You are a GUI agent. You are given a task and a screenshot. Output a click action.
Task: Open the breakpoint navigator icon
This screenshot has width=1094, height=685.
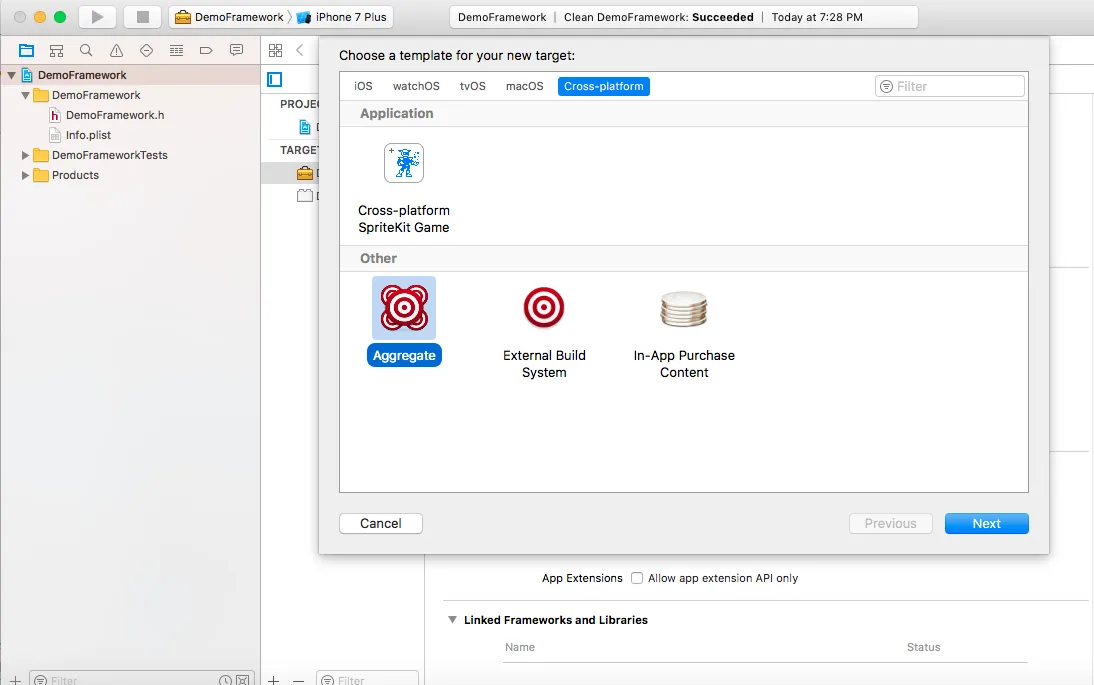coord(206,50)
